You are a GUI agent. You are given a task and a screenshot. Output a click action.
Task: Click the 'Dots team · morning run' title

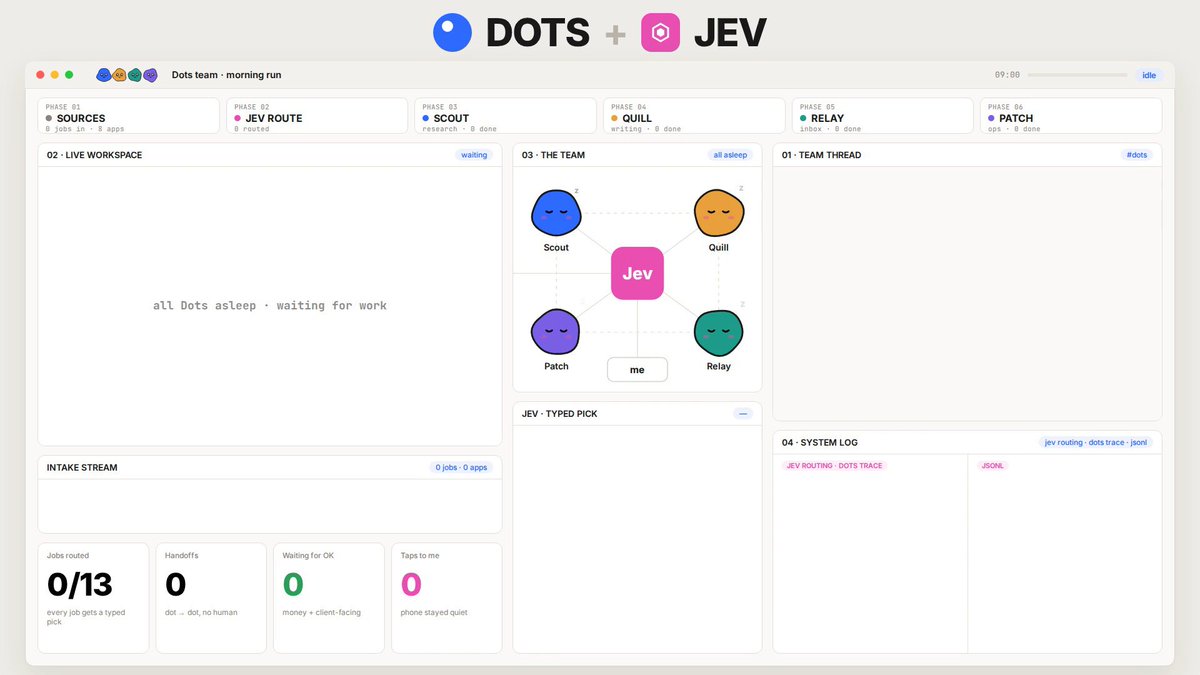(226, 75)
